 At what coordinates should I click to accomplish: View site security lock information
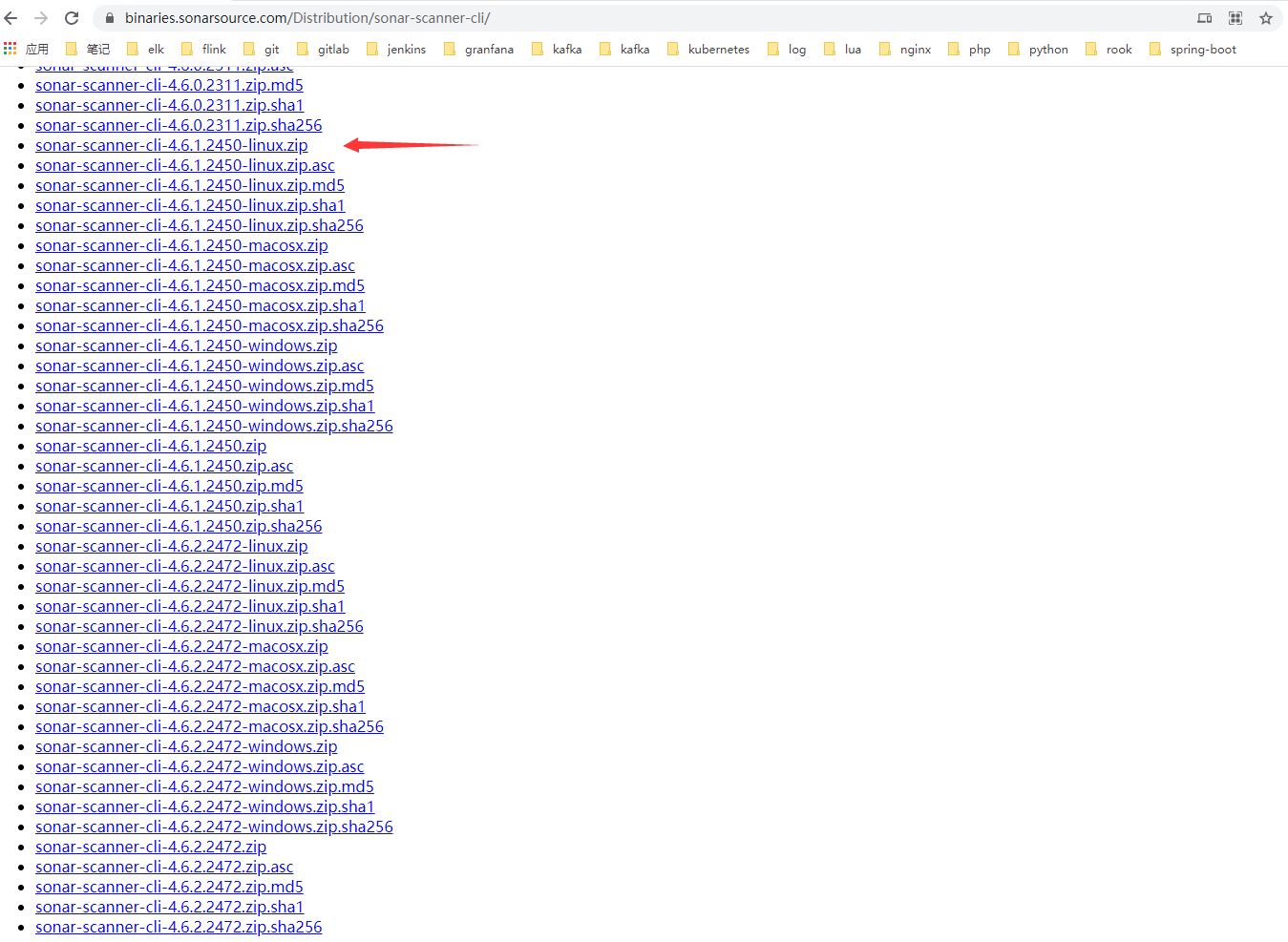pos(110,18)
